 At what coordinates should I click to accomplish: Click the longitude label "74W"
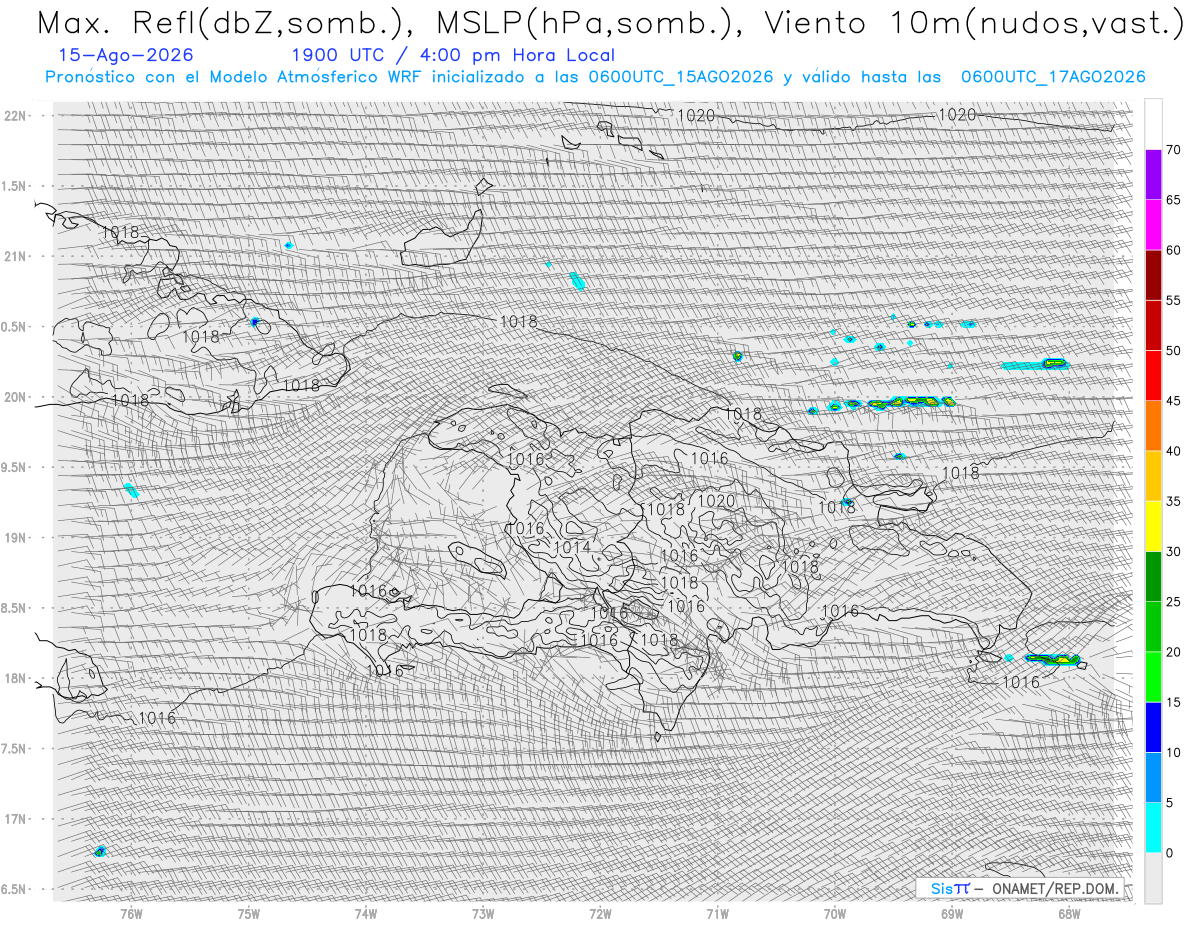click(365, 913)
